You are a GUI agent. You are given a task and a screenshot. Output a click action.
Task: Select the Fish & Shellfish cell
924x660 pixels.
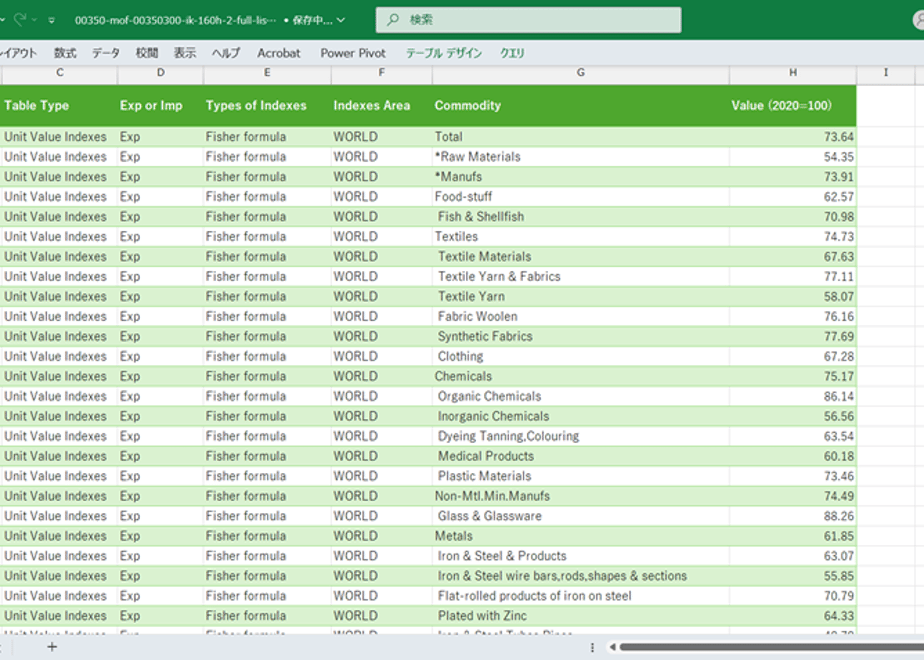click(580, 217)
